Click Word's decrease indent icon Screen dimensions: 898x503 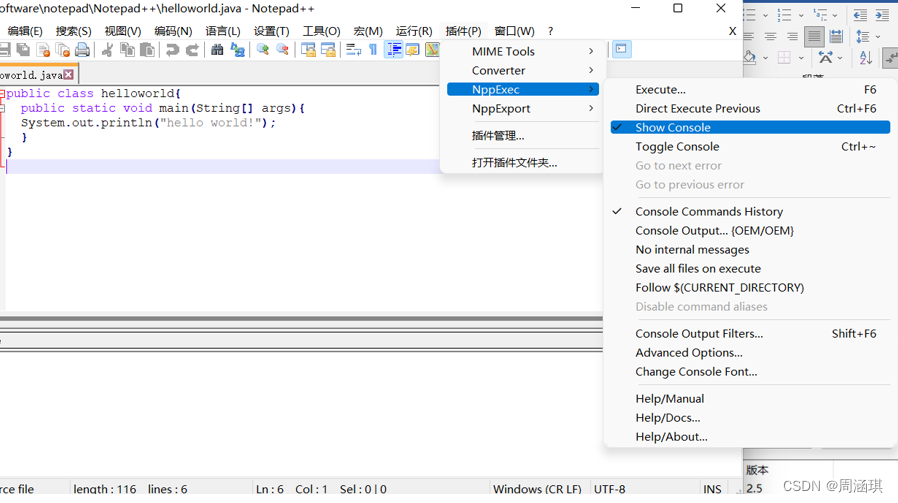(860, 15)
